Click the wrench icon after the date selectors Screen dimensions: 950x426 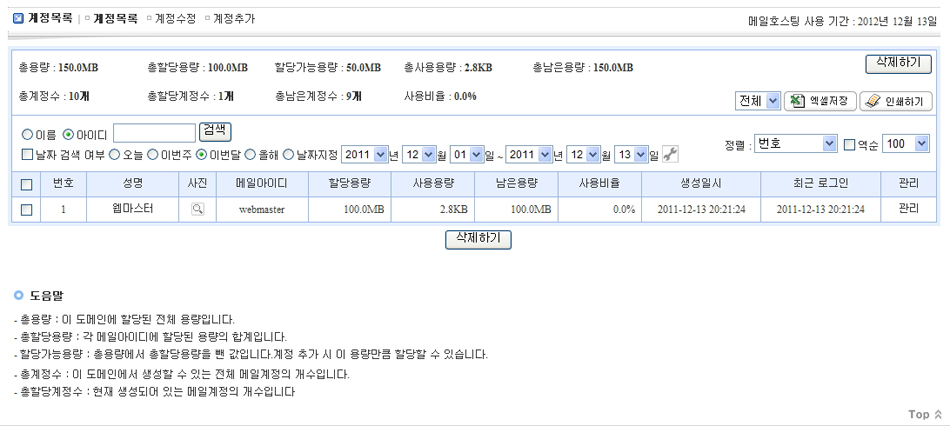[671, 154]
